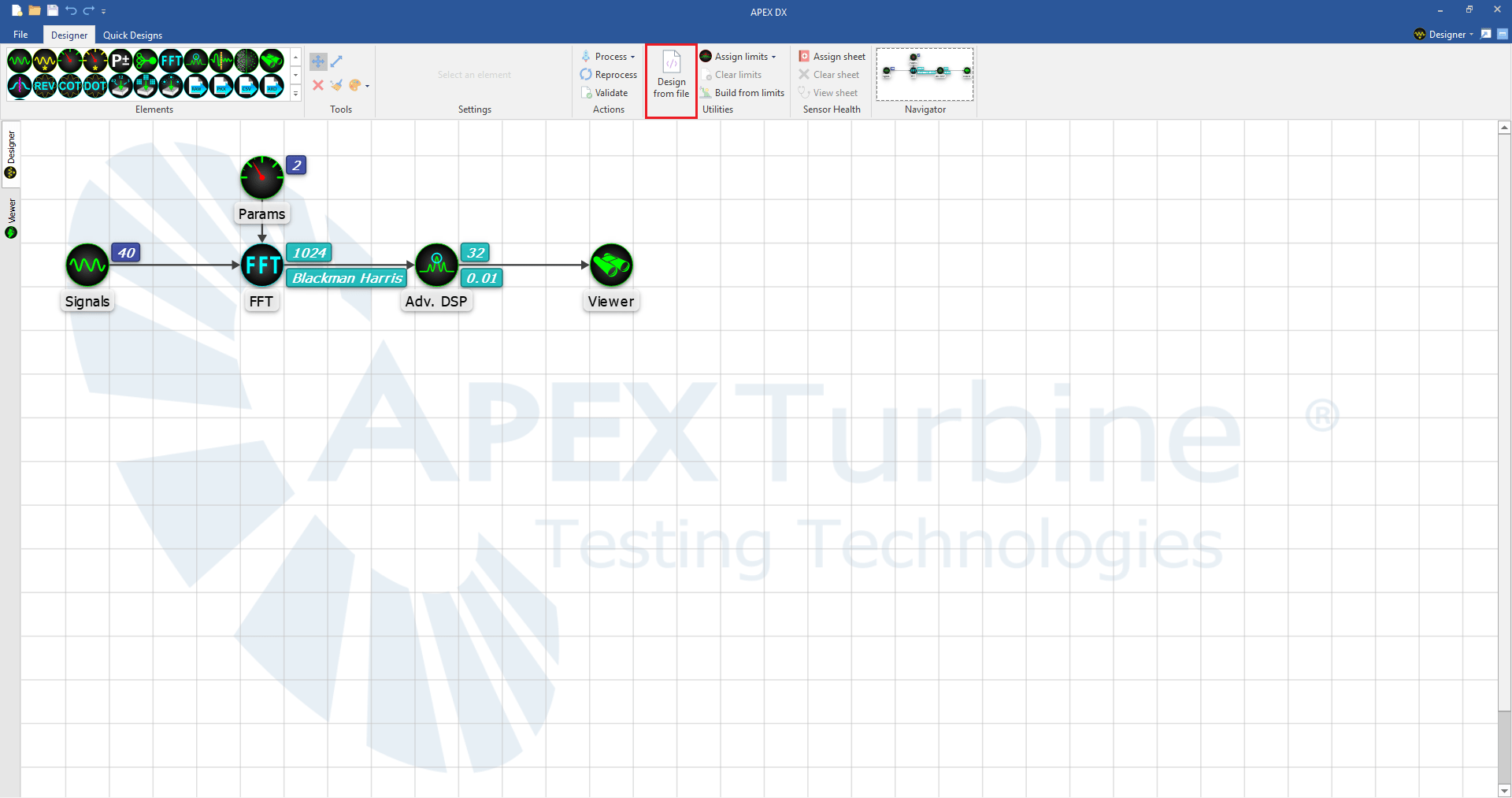Open the quick access toolbar customize arrow
This screenshot has width=1512, height=798.
coord(104,11)
